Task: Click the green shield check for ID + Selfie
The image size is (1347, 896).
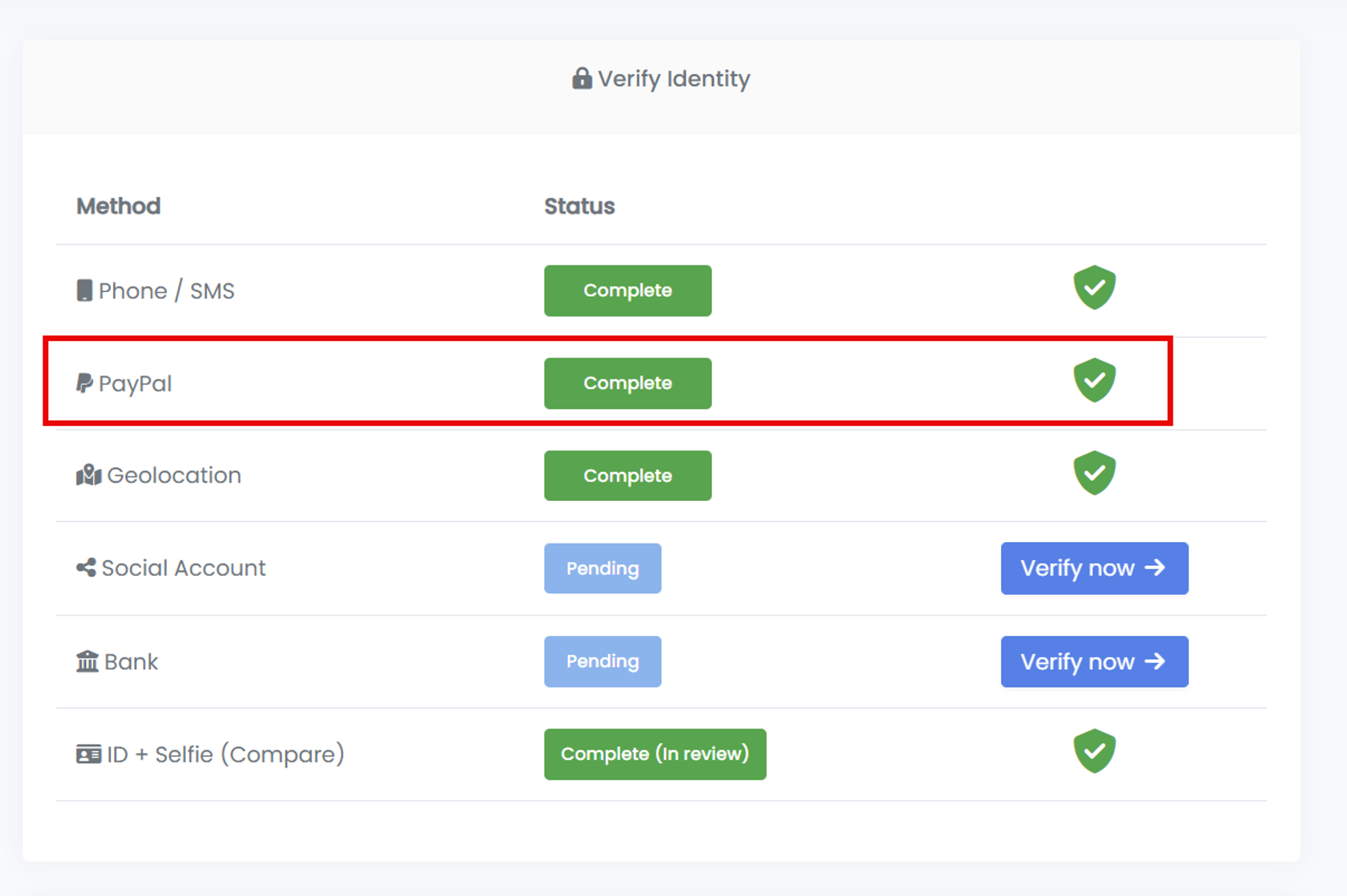Action: (x=1094, y=750)
